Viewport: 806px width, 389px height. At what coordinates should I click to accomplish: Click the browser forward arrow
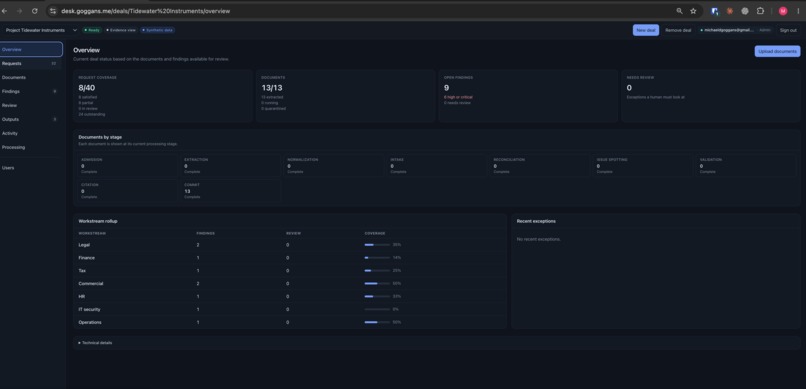20,11
